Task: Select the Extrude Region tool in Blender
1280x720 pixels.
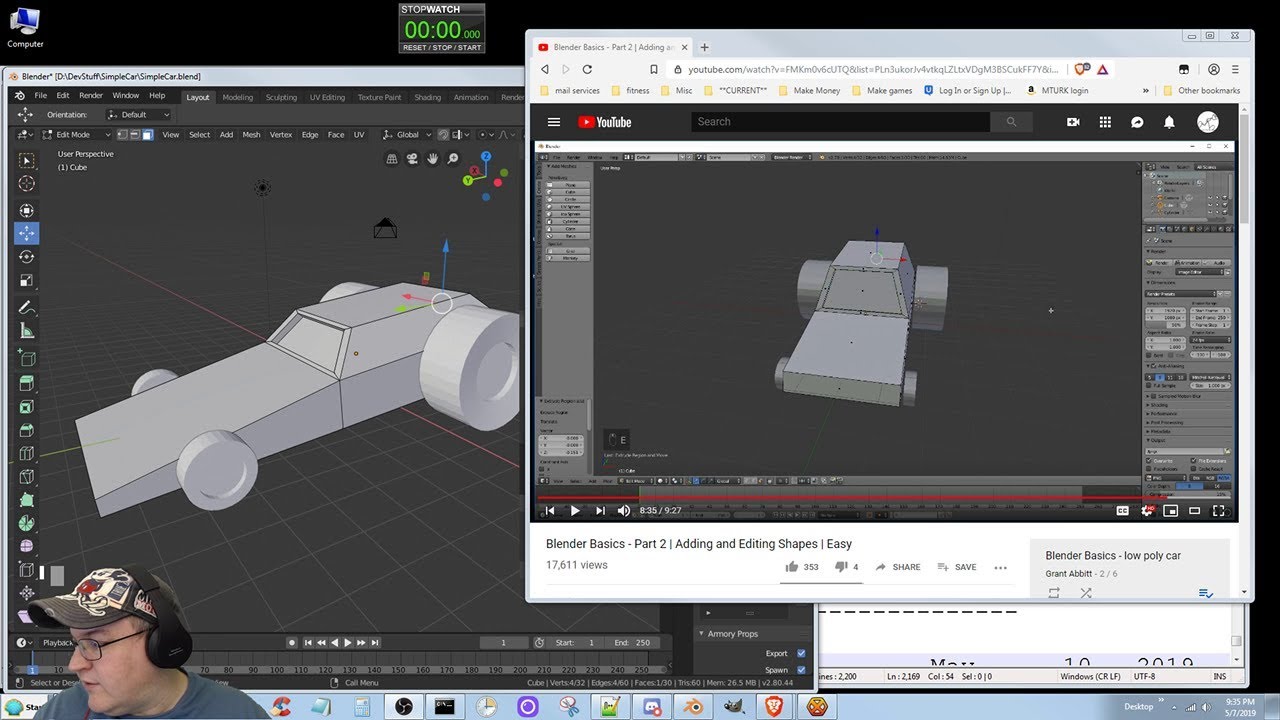Action: pyautogui.click(x=26, y=383)
